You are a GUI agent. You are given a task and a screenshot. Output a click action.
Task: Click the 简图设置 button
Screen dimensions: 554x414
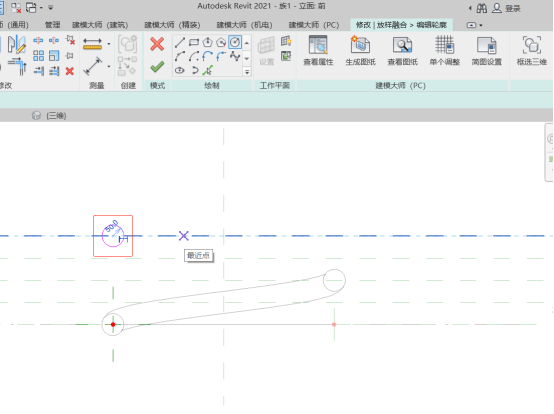(x=487, y=51)
